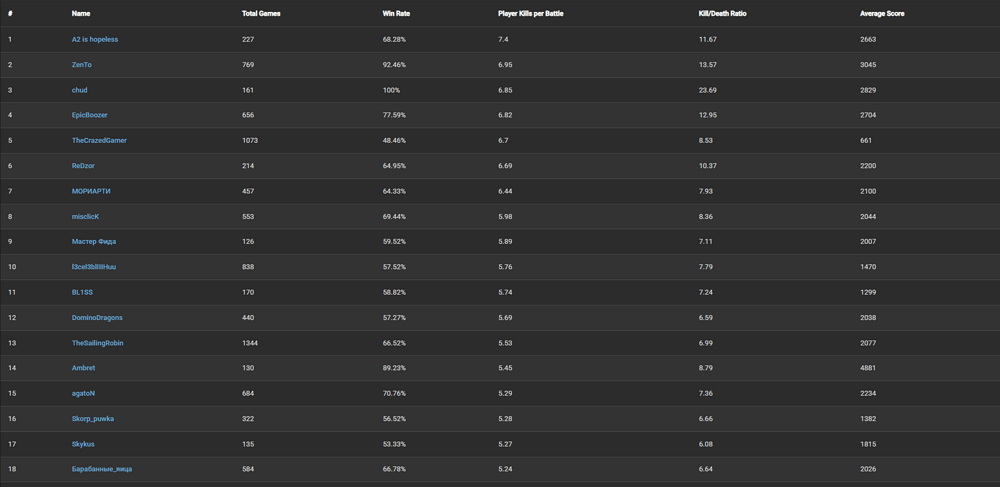The width and height of the screenshot is (1000, 487).
Task: Click the ReDzor player link
Action: click(83, 166)
